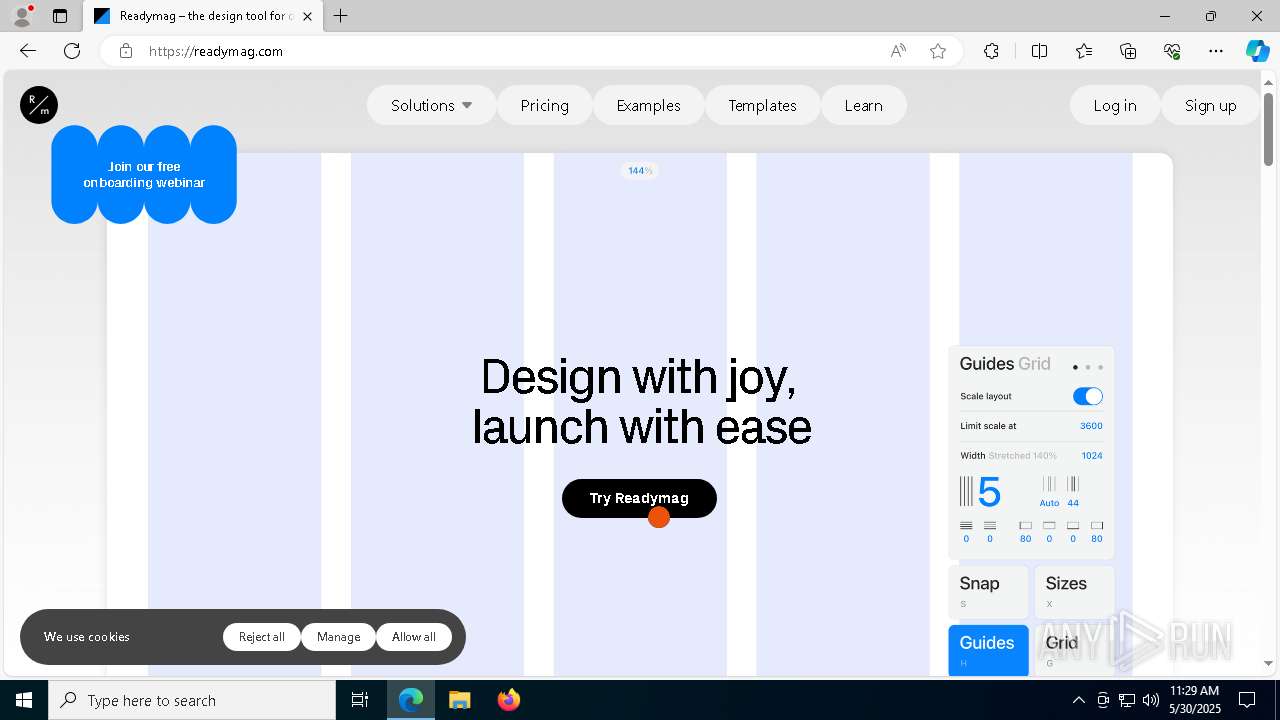Click the browser back arrow

click(28, 51)
